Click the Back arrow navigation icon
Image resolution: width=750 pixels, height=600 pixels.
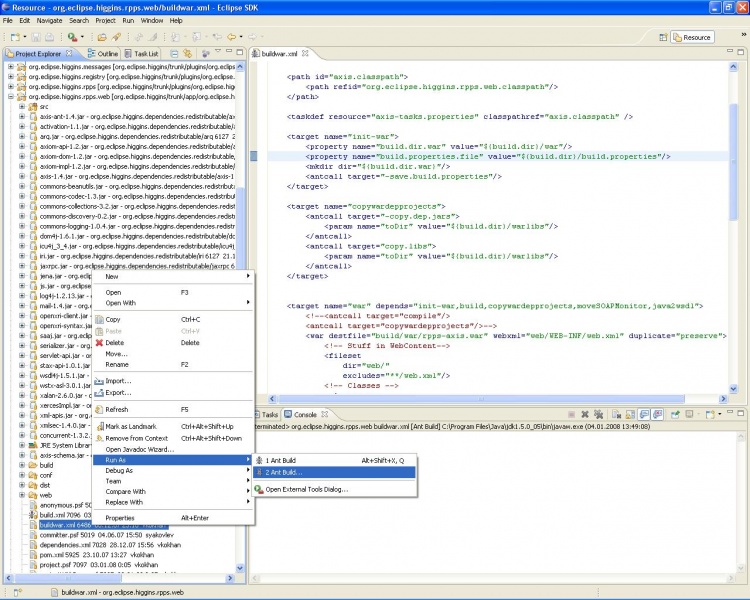tap(232, 37)
